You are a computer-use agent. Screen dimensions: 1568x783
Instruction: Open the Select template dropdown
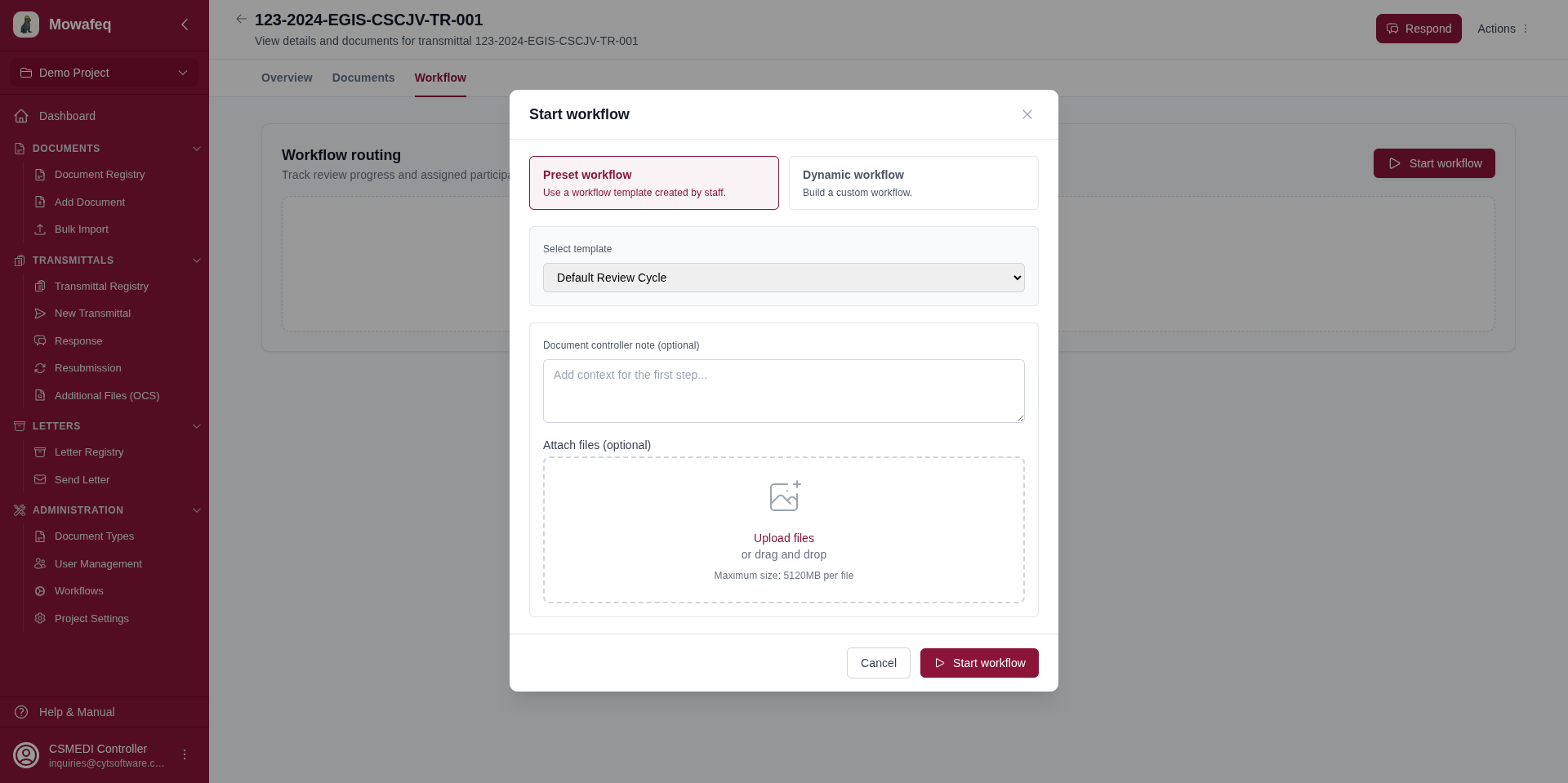(x=783, y=278)
